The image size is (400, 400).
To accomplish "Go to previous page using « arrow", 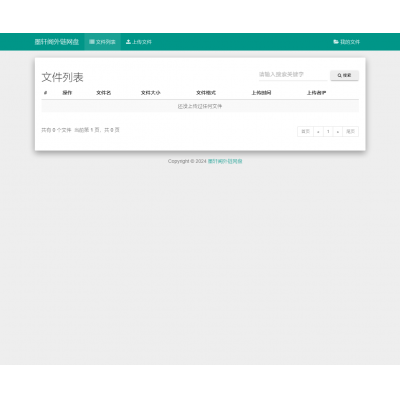I will pyautogui.click(x=318, y=132).
